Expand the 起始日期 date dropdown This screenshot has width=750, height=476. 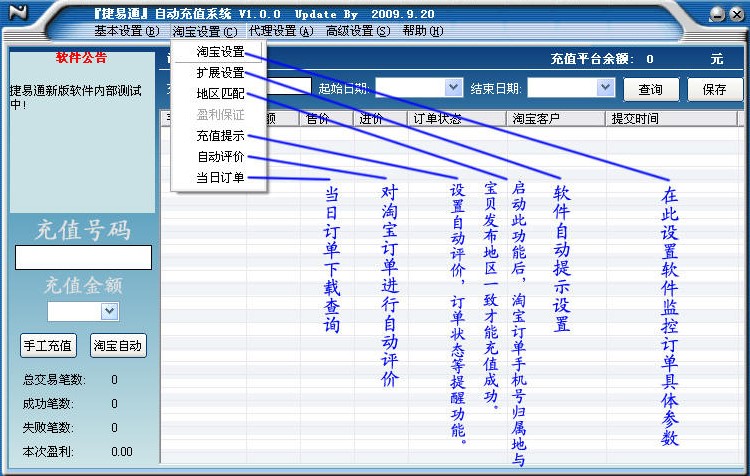pyautogui.click(x=453, y=88)
